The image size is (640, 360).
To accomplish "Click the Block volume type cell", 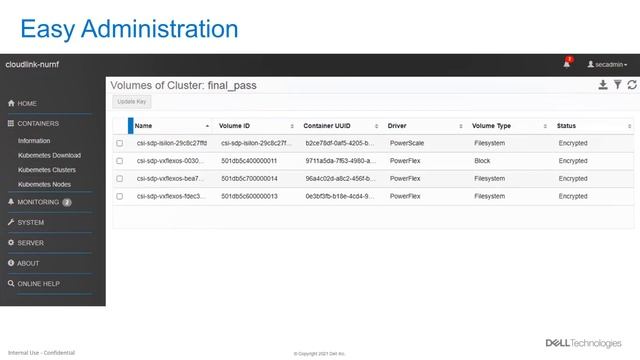I will [482, 161].
